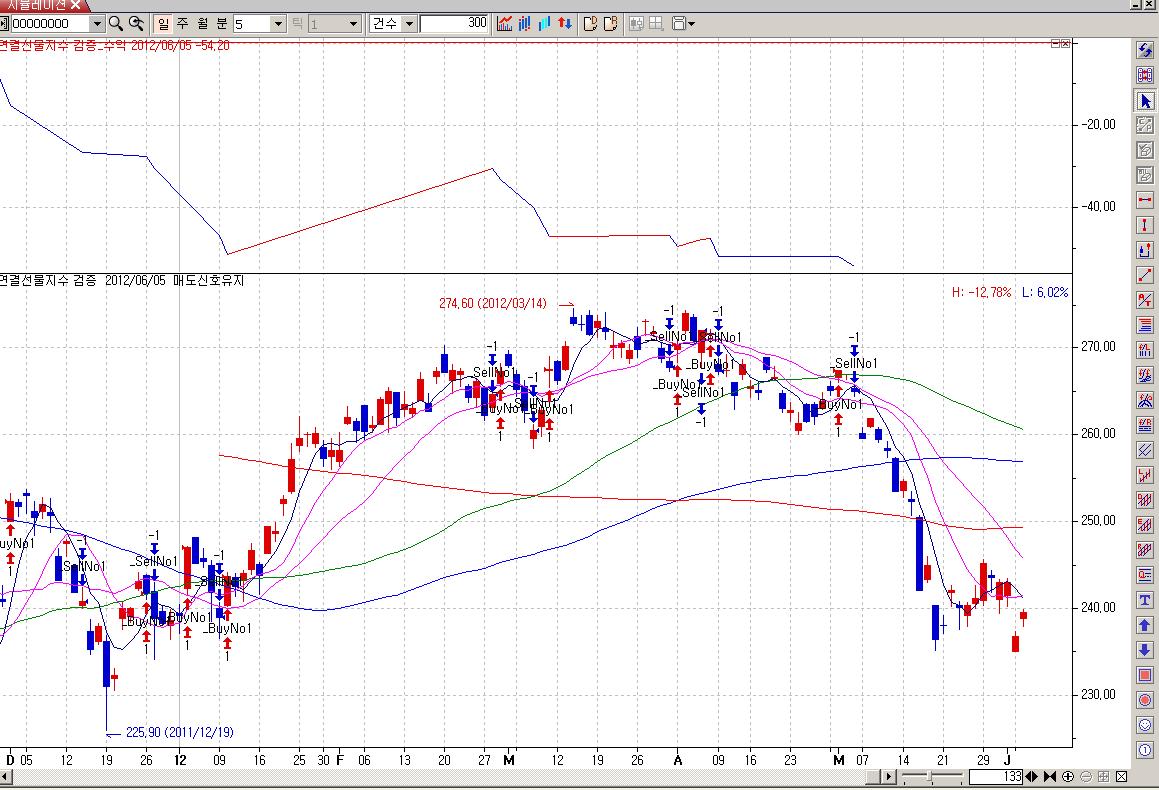Click the zoom slider at bottom right
This screenshot has height=790, width=1159.
click(931, 777)
